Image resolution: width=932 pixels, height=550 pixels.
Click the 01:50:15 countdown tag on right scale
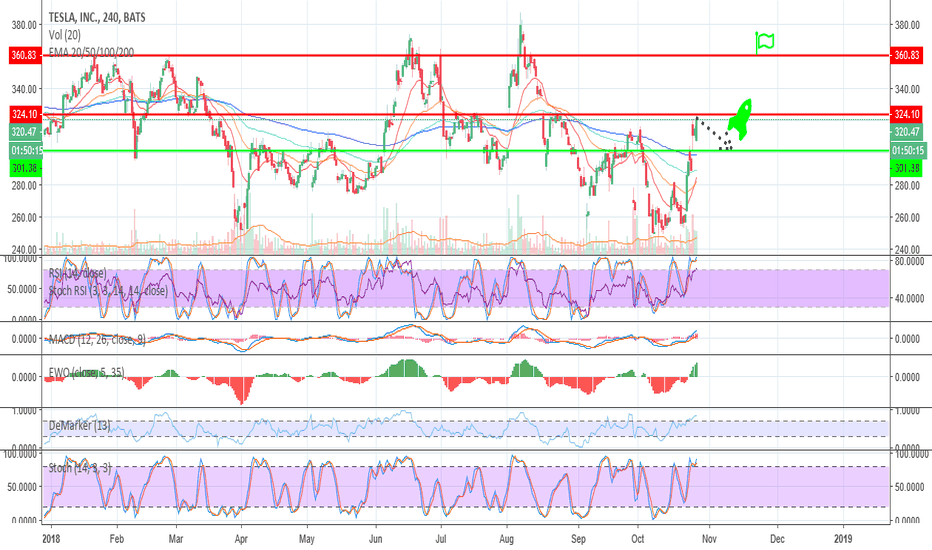tap(907, 150)
